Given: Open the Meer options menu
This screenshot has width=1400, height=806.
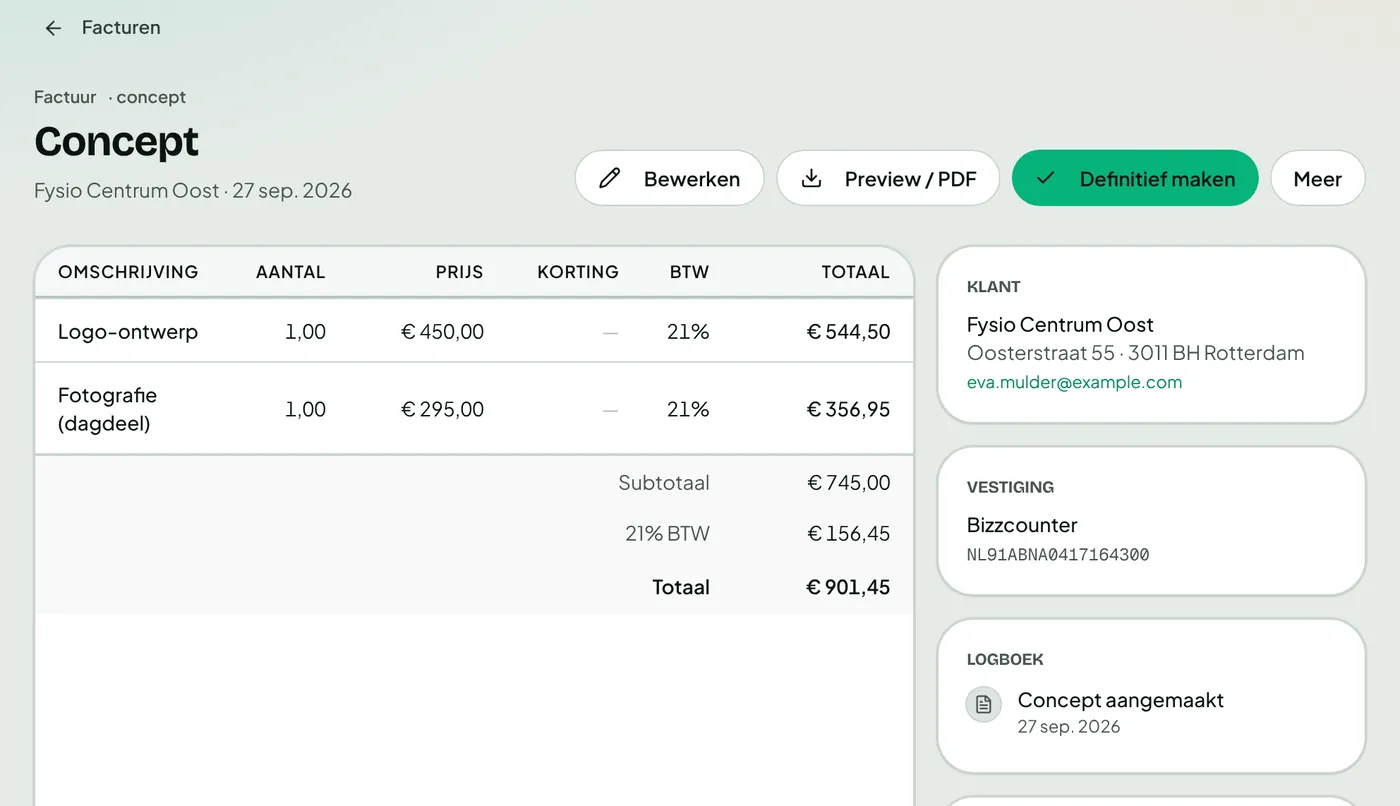Looking at the screenshot, I should 1317,178.
